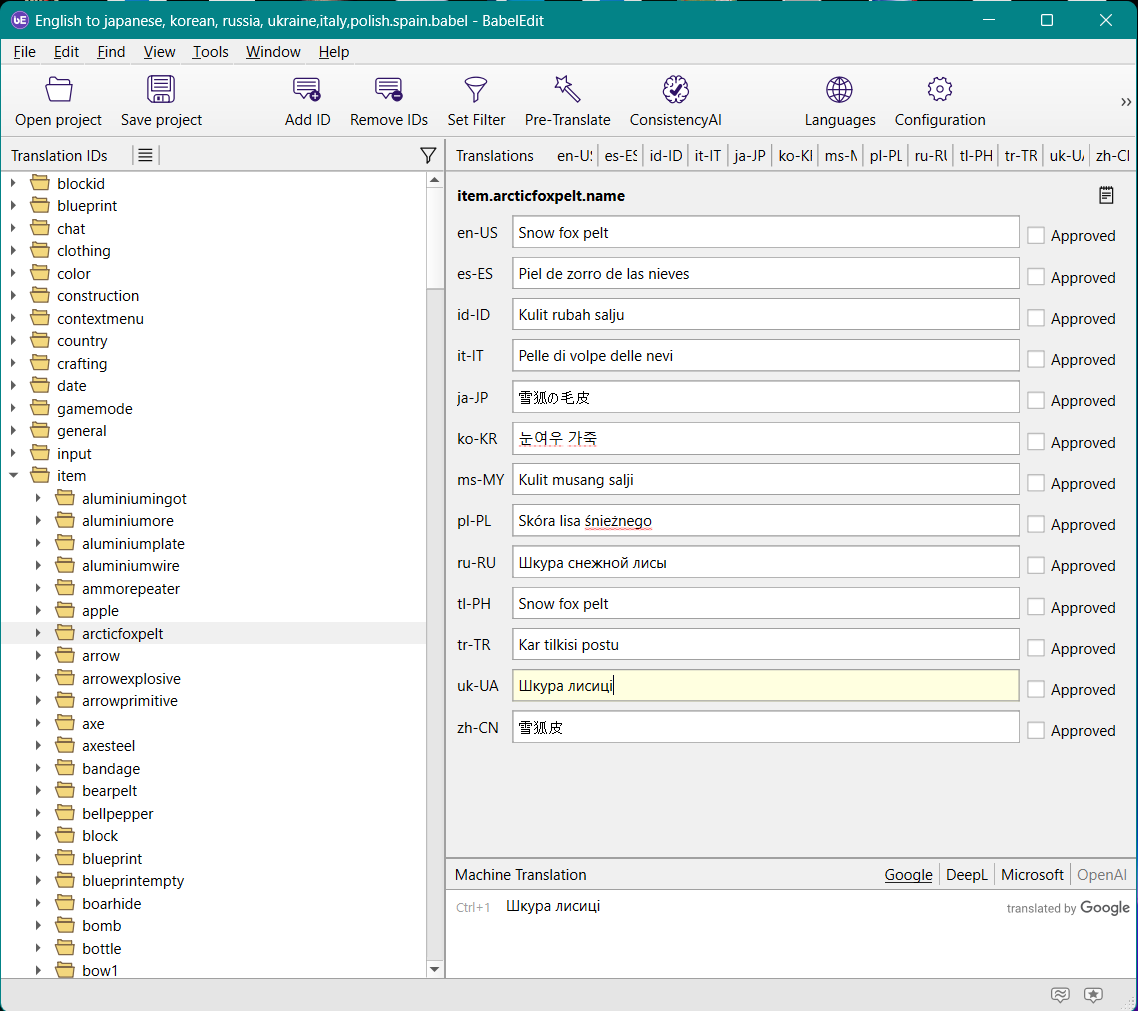
Task: Open Configuration gear settings
Action: click(939, 90)
